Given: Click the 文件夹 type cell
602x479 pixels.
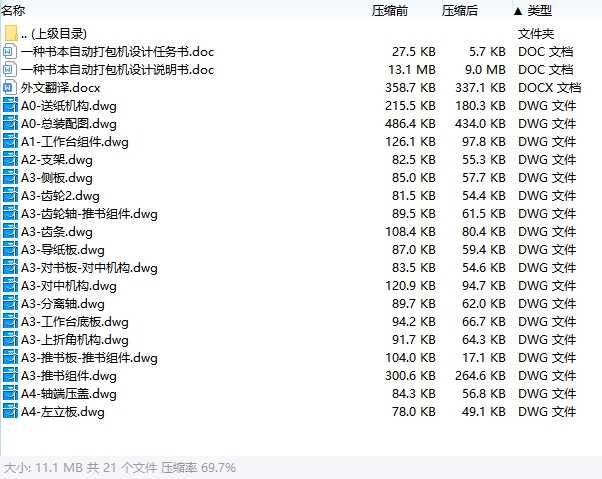Looking at the screenshot, I should pos(536,34).
